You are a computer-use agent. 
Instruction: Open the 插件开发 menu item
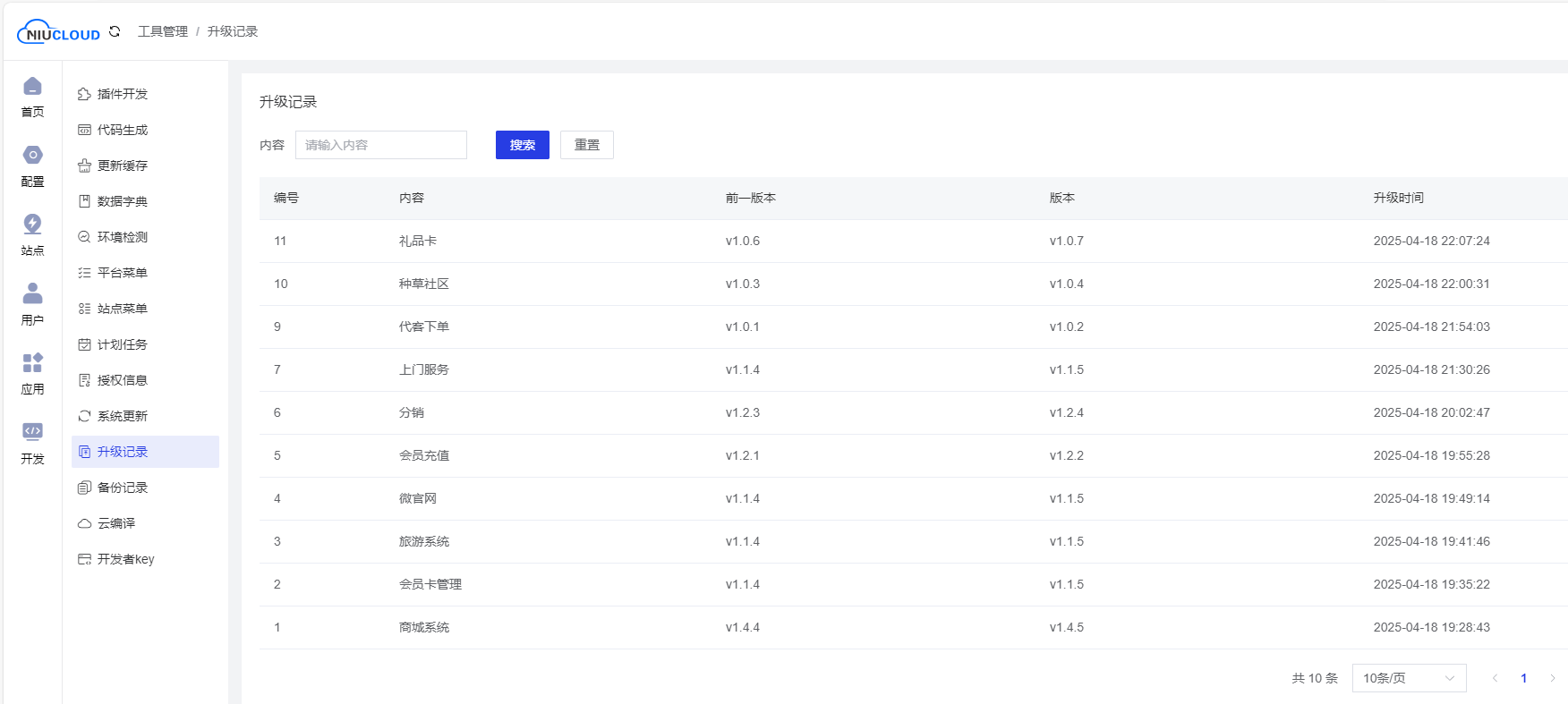tap(123, 94)
